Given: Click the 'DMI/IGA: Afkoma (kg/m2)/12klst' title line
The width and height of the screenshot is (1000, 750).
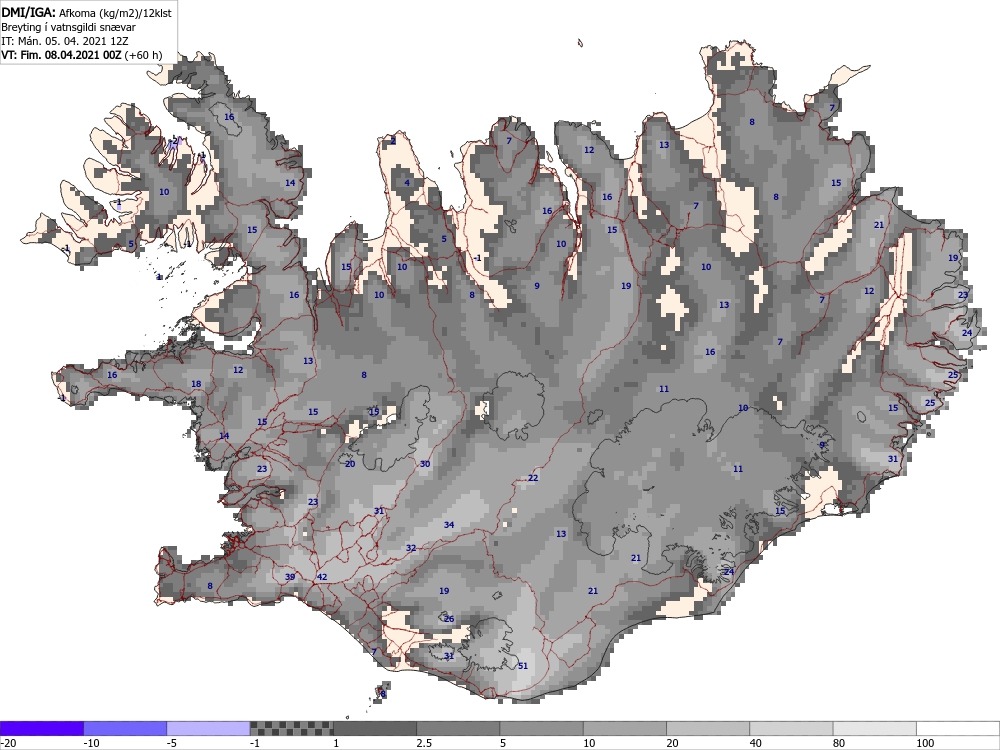Looking at the screenshot, I should [86, 12].
